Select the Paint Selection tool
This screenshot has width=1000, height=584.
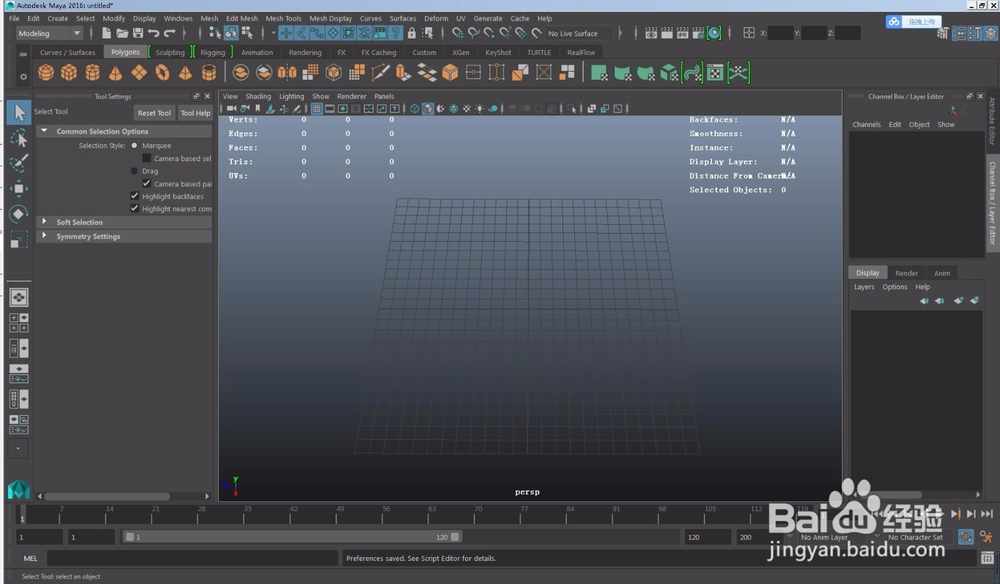pyautogui.click(x=18, y=163)
